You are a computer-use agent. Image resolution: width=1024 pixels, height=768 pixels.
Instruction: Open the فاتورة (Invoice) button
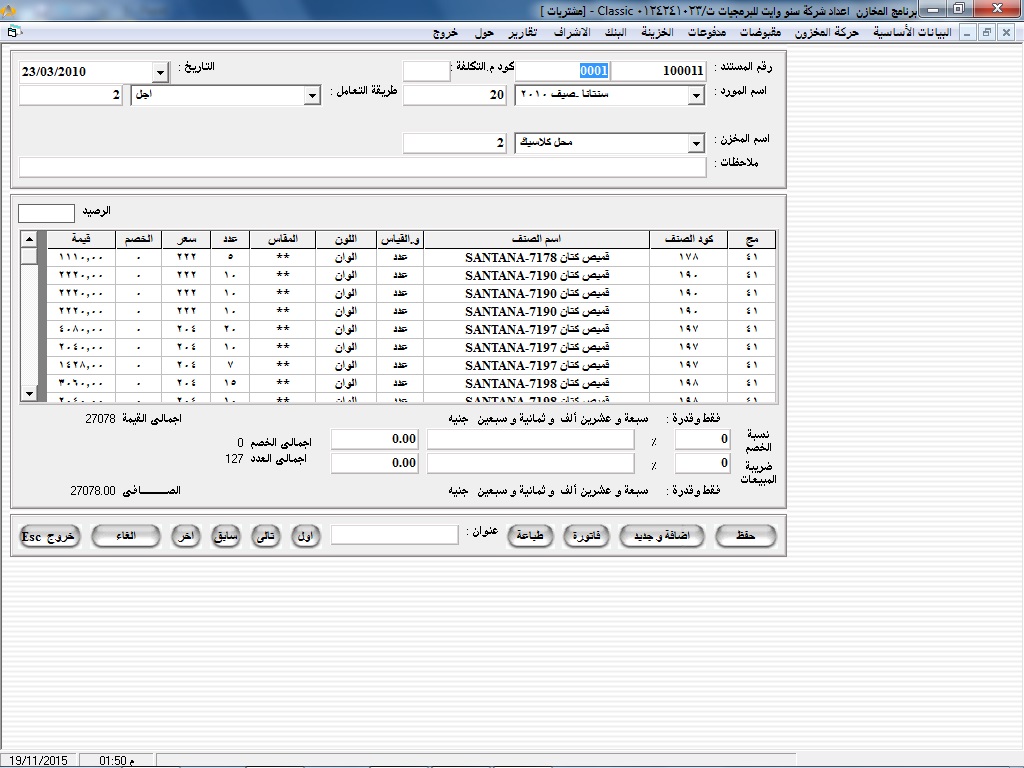[586, 537]
